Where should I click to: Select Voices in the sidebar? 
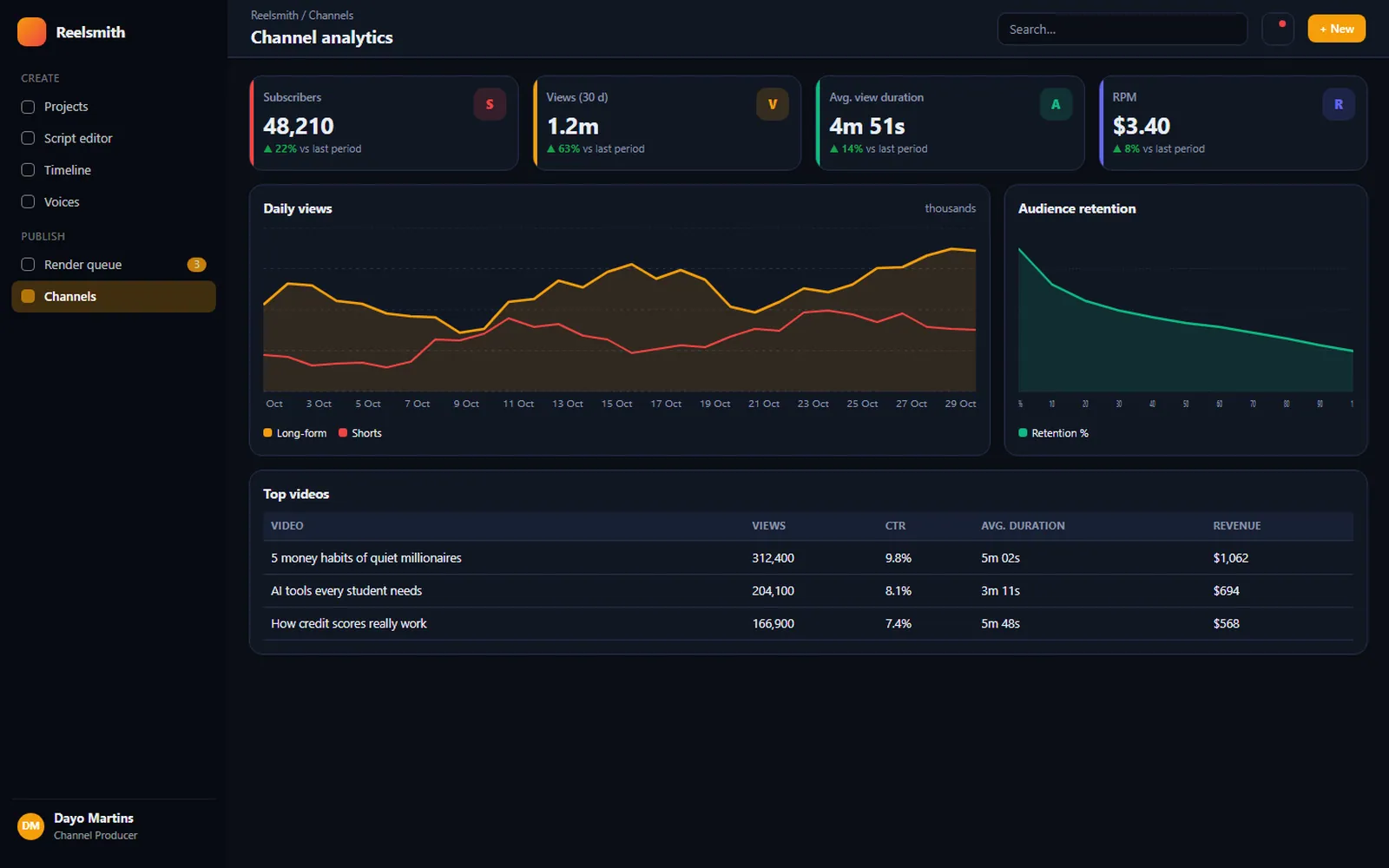pyautogui.click(x=114, y=201)
